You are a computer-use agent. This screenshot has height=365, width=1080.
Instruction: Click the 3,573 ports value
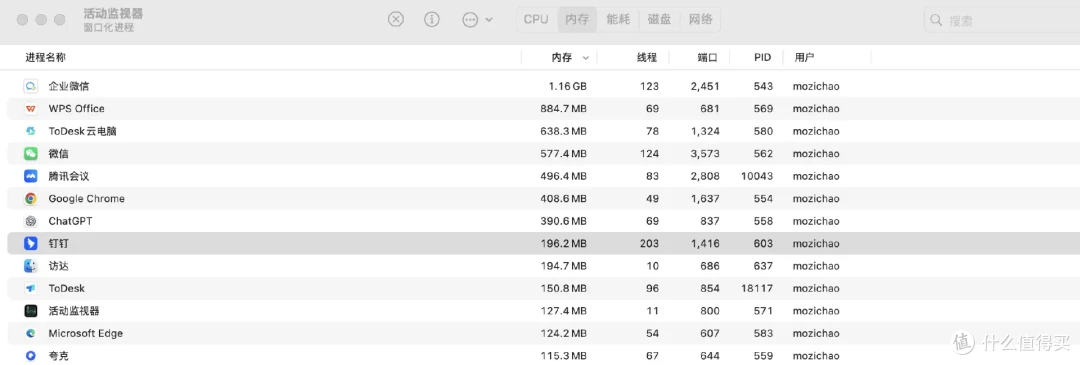pos(705,154)
